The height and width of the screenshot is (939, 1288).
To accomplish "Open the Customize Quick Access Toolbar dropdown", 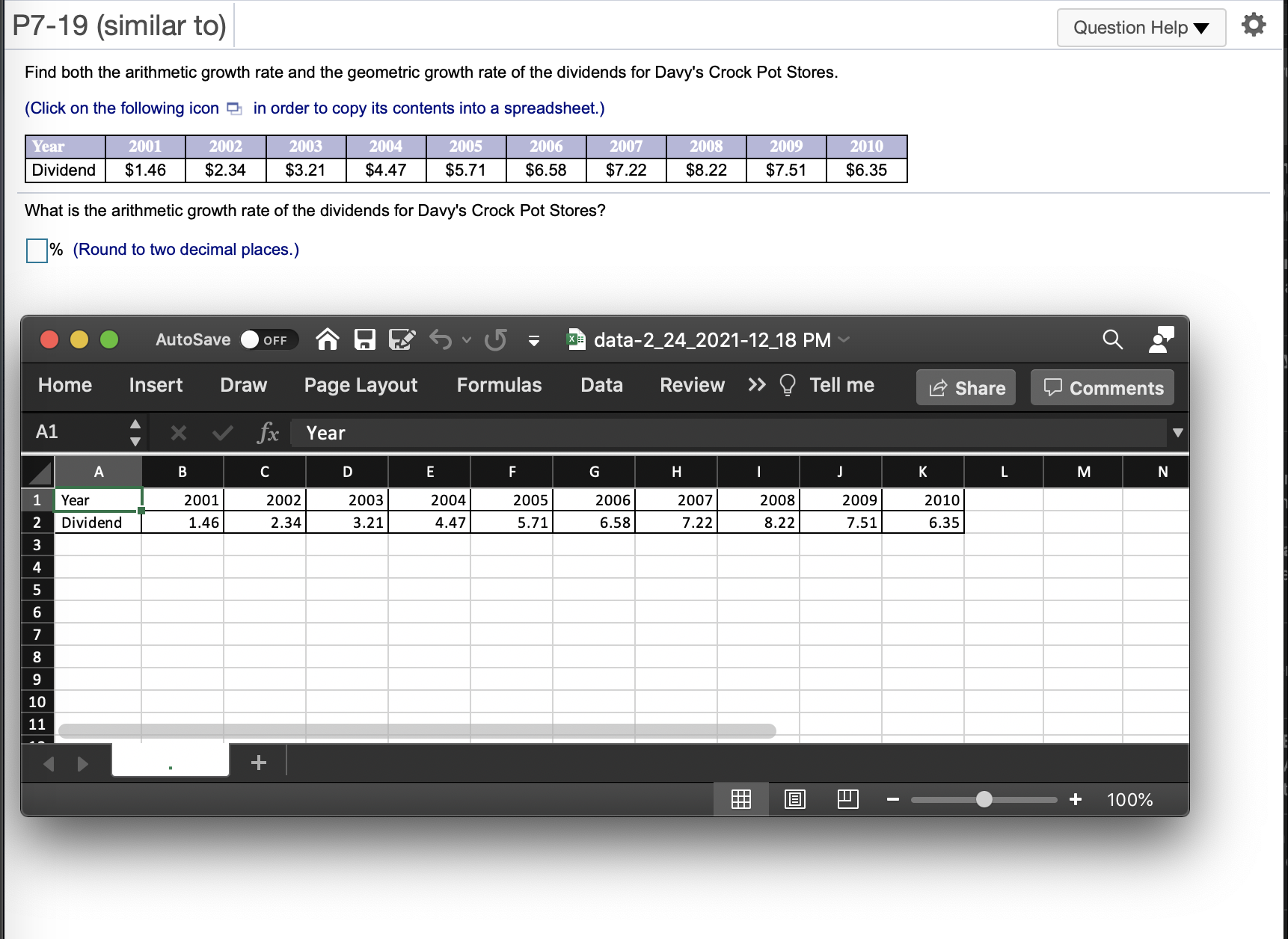I will (x=534, y=341).
